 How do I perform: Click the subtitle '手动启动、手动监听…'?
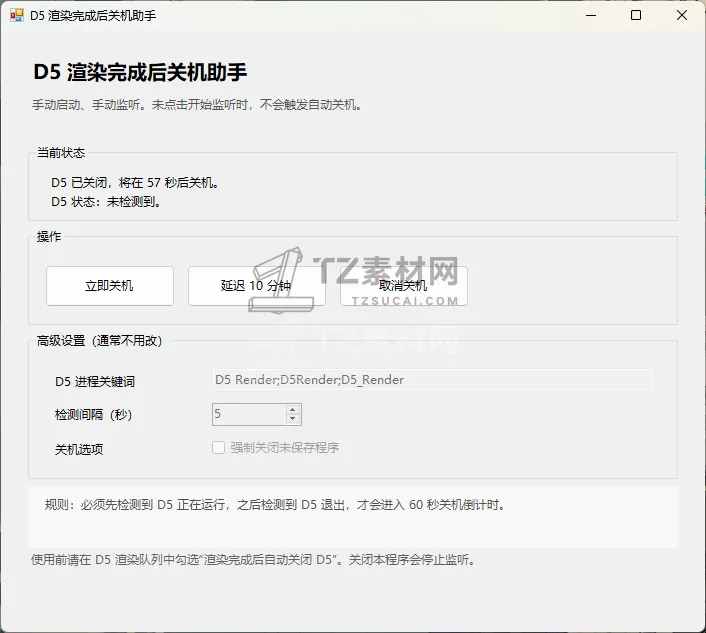(197, 105)
